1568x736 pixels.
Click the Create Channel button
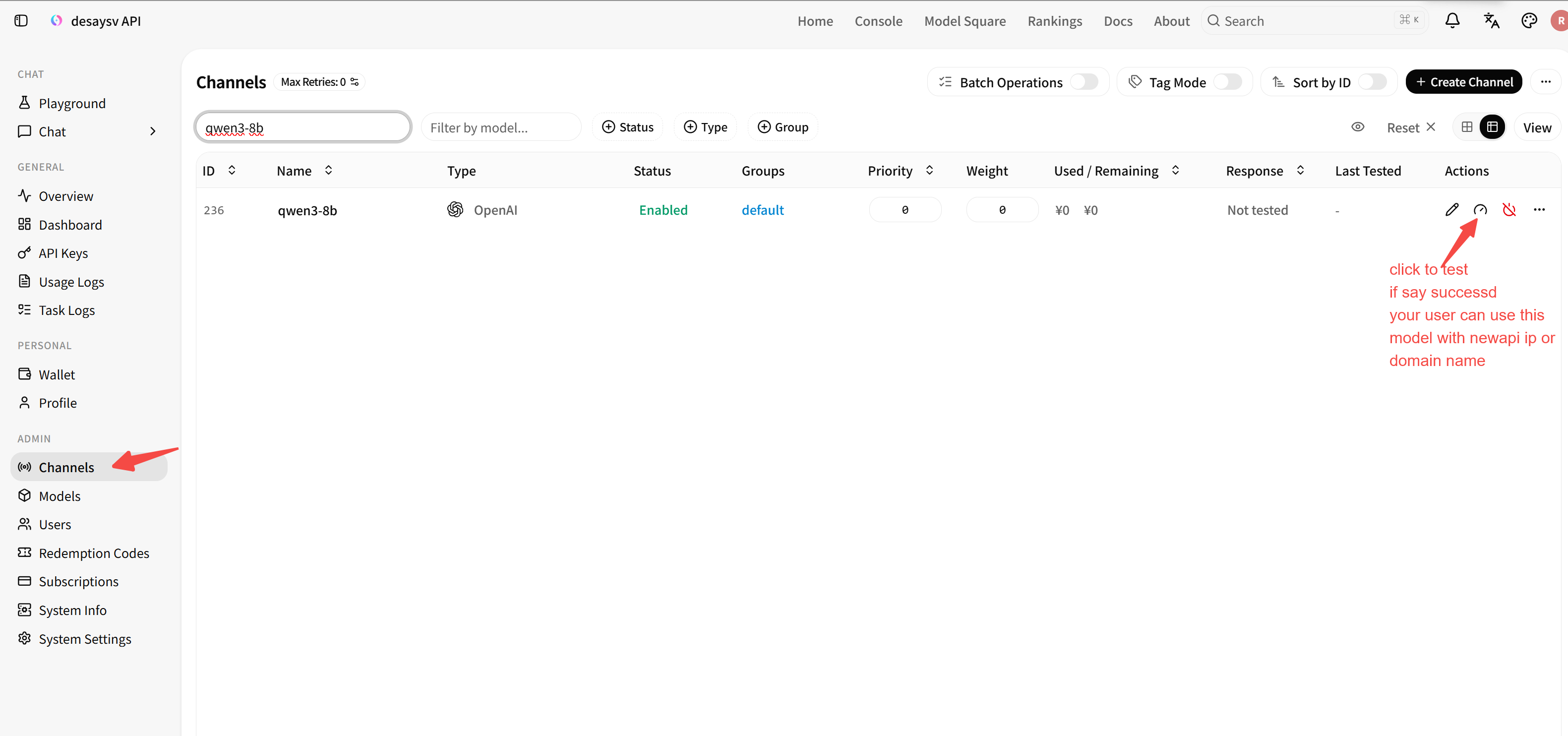(x=1463, y=81)
